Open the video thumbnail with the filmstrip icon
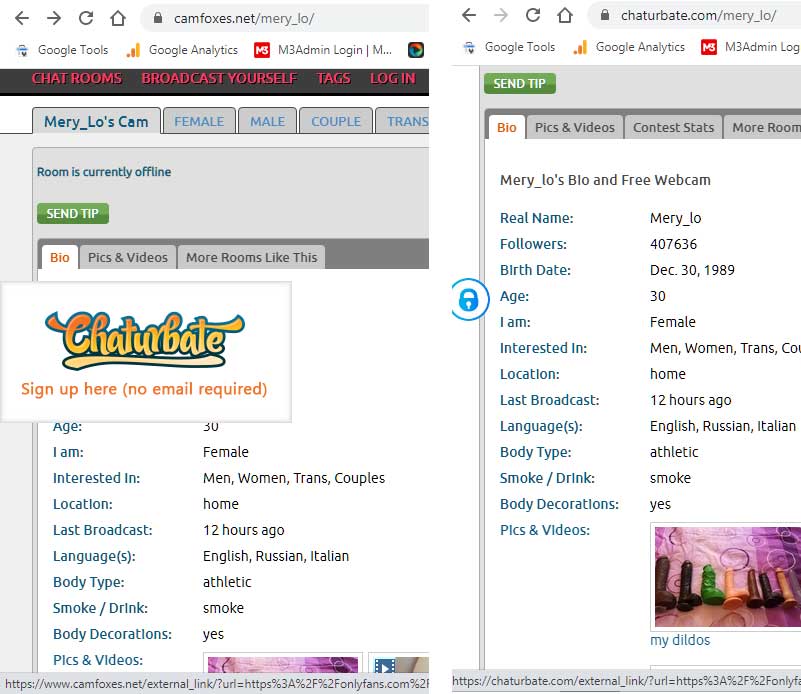The width and height of the screenshot is (801, 694). click(x=398, y=663)
